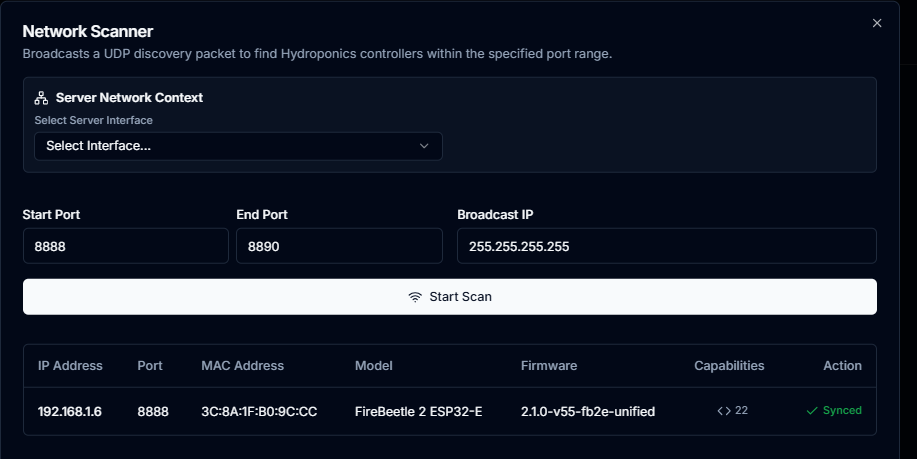Select the IP address 192.168.1.6 cell
This screenshot has height=459, width=917.
(70, 412)
